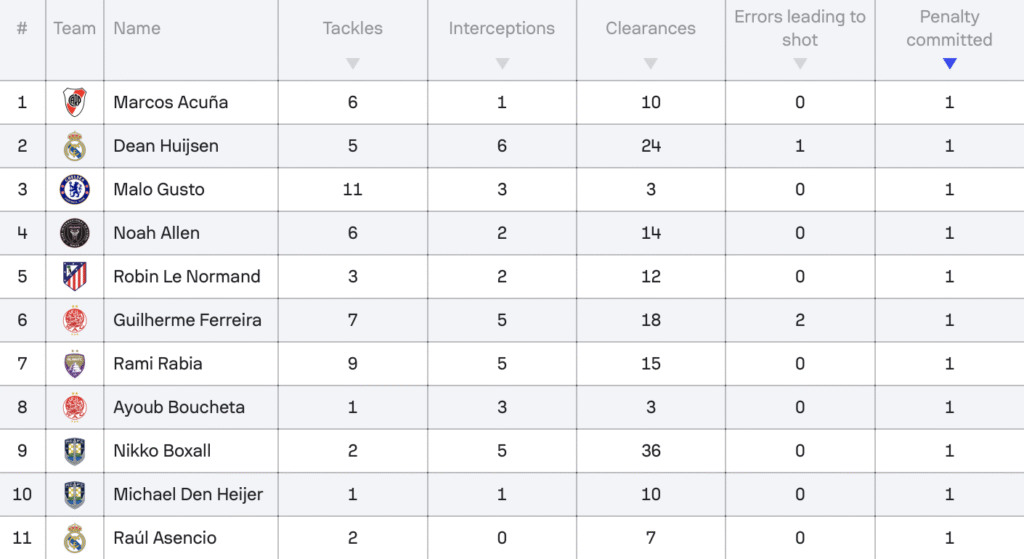Select the Chelsea badge in Malo Gusto's row
The height and width of the screenshot is (559, 1024).
point(74,189)
